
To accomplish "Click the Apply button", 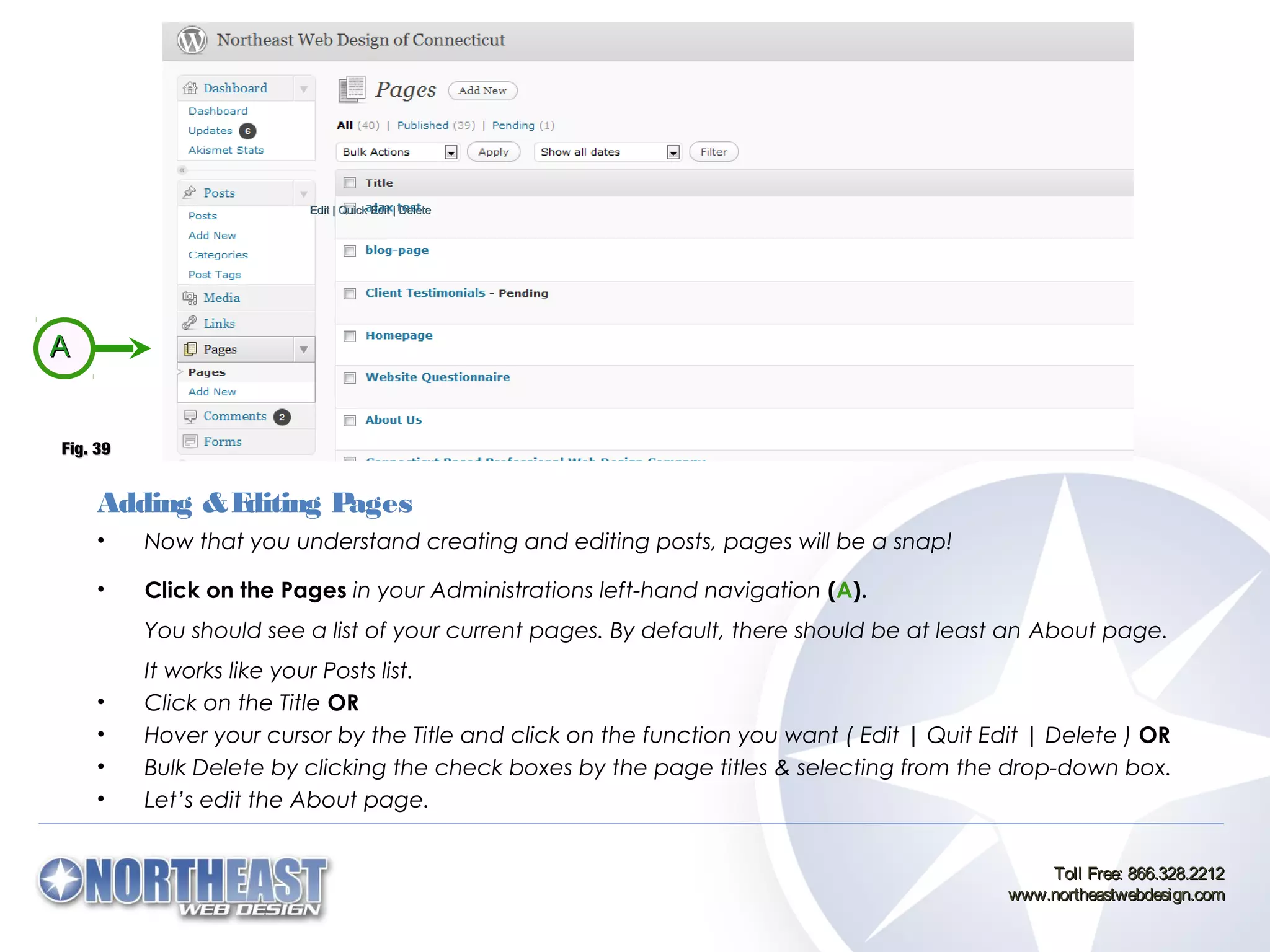I will pos(494,152).
